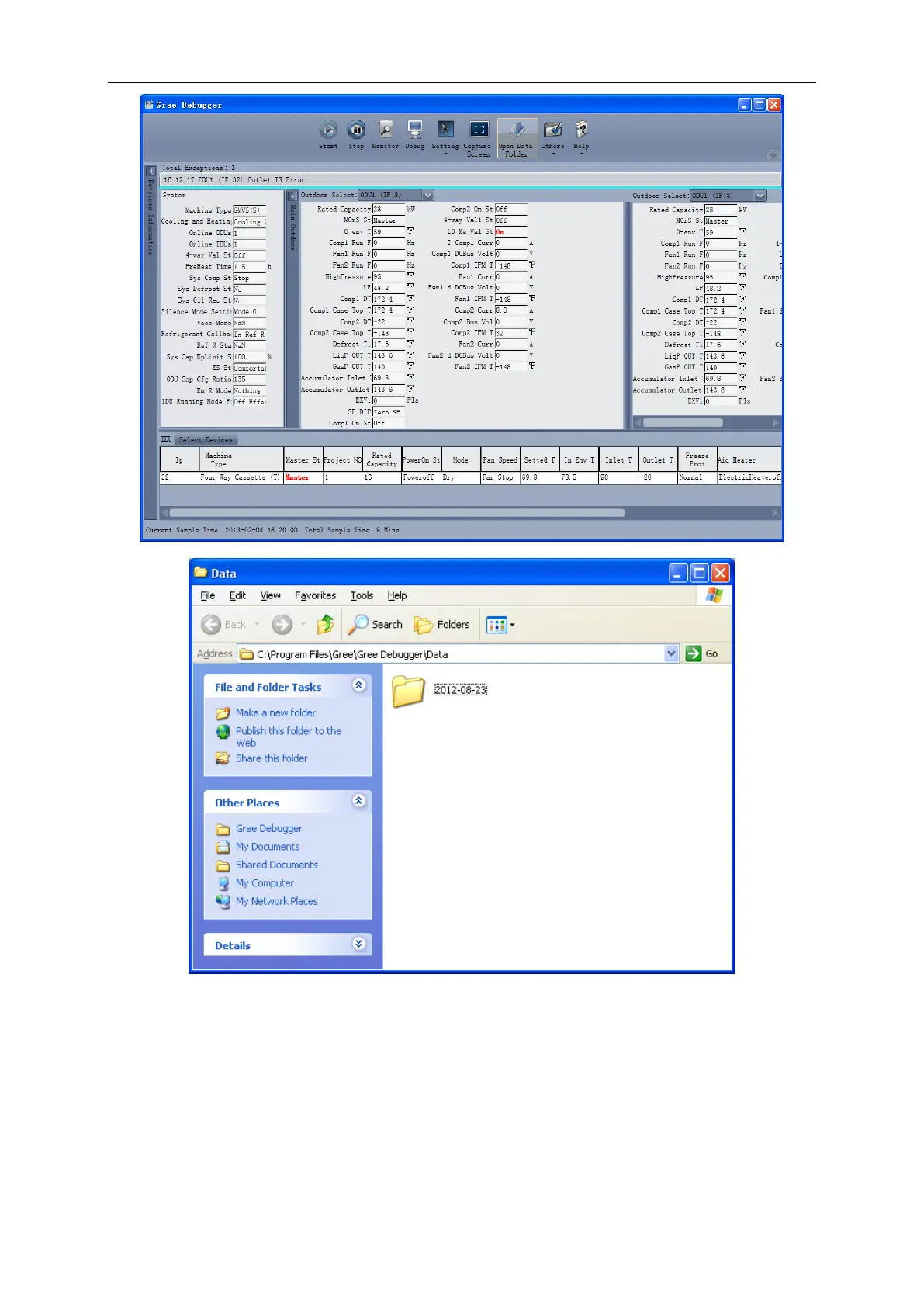Open the Tools menu in Data window
Screen dimensions: 924x1307
pyautogui.click(x=362, y=595)
